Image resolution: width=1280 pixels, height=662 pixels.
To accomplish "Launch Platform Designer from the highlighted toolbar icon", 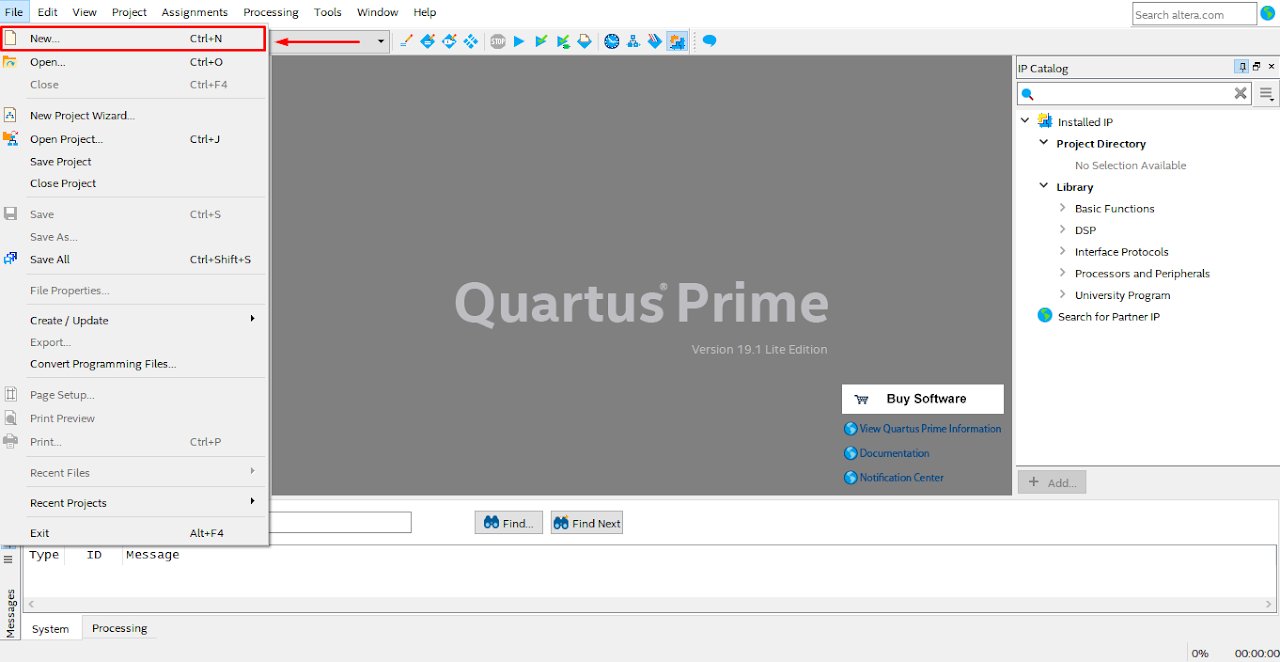I will [677, 41].
